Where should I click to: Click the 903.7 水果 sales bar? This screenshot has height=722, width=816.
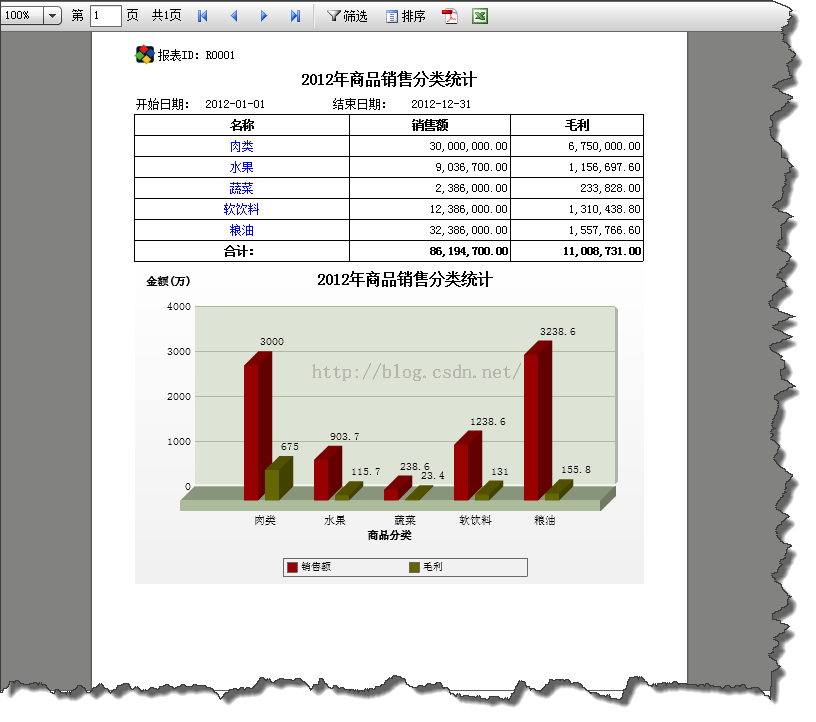[x=327, y=473]
